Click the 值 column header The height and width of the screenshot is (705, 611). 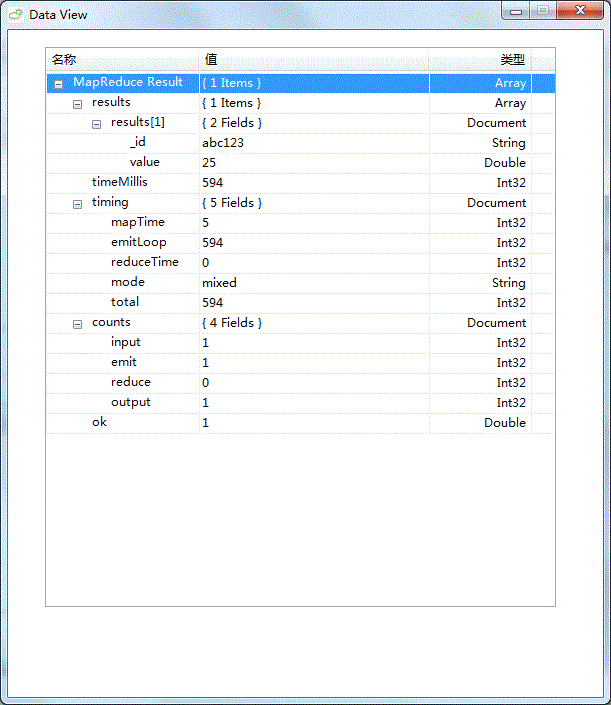pyautogui.click(x=314, y=59)
